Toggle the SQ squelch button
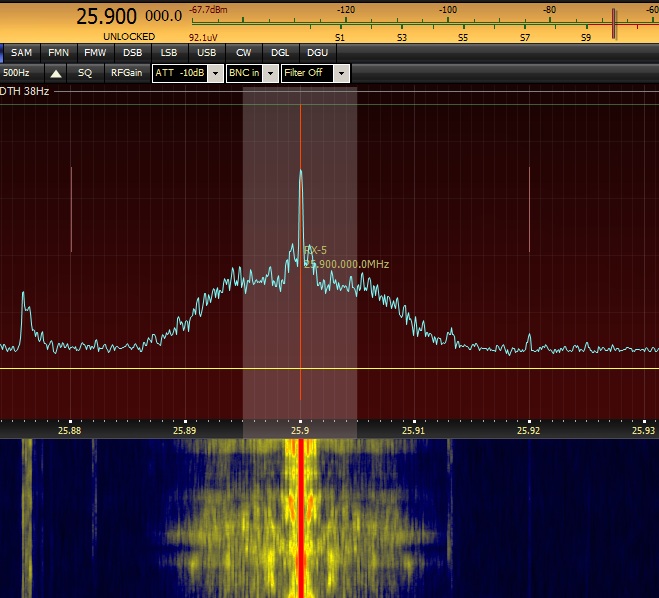659x598 pixels. (x=85, y=73)
